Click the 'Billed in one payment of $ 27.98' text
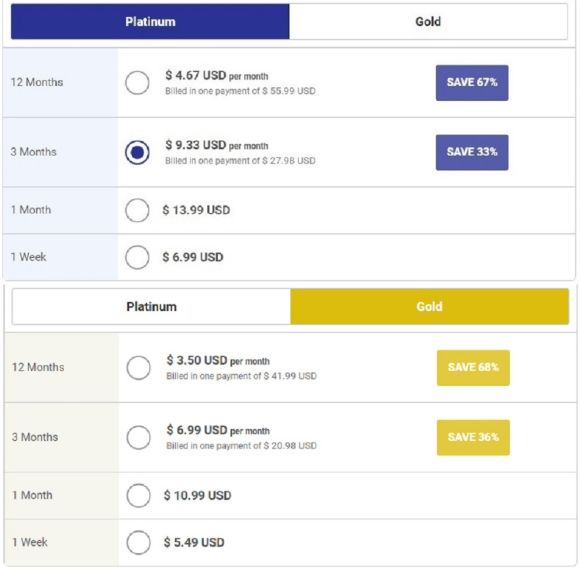Image resolution: width=580 pixels, height=570 pixels. (x=240, y=161)
